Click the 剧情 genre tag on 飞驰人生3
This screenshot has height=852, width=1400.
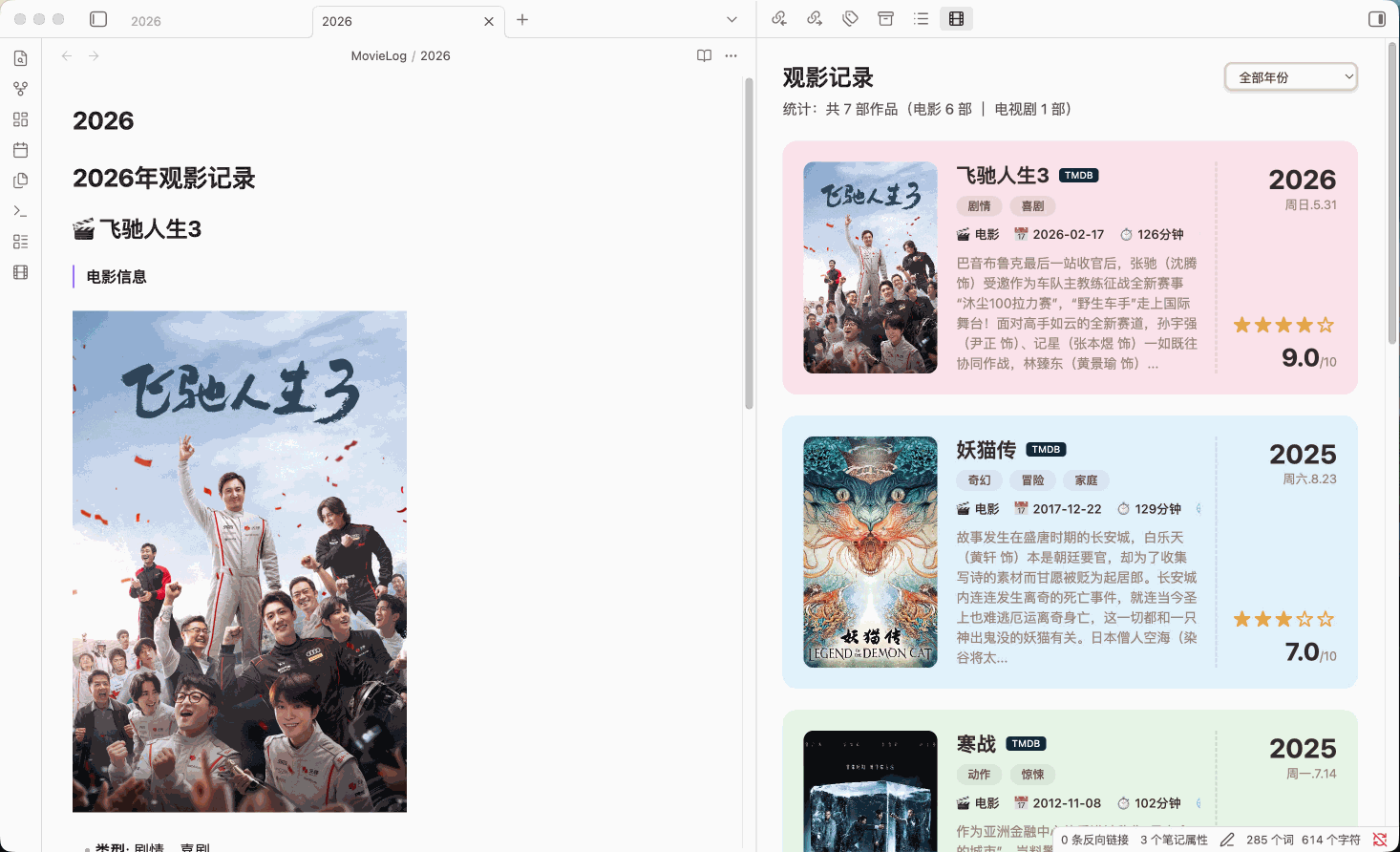coord(979,205)
